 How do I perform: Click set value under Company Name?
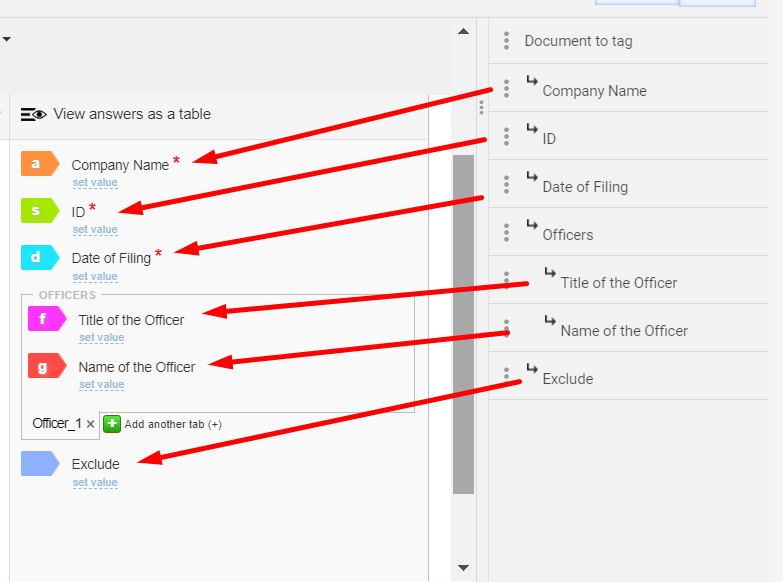coord(95,182)
